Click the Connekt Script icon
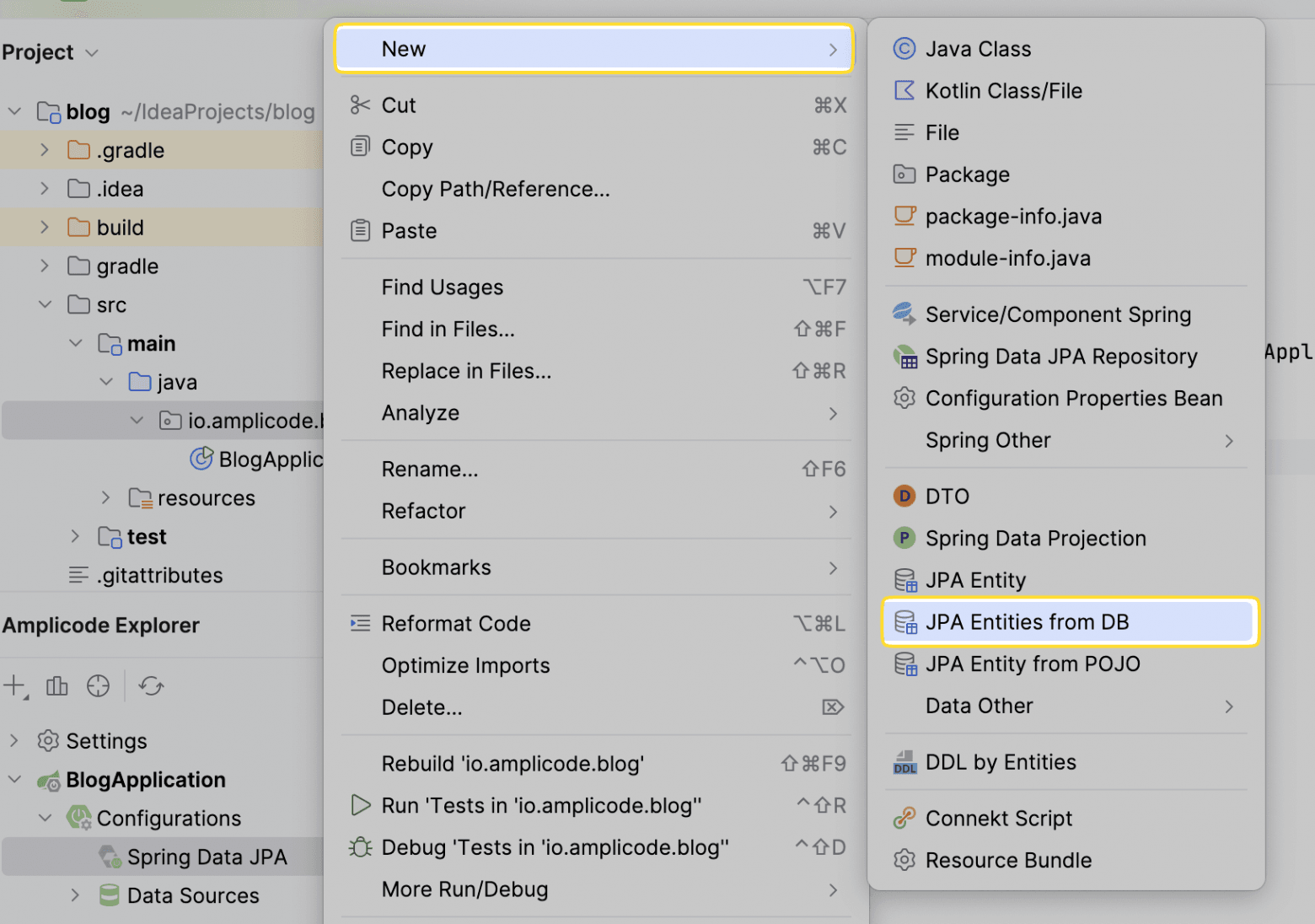Viewport: 1315px width, 924px height. (x=904, y=818)
